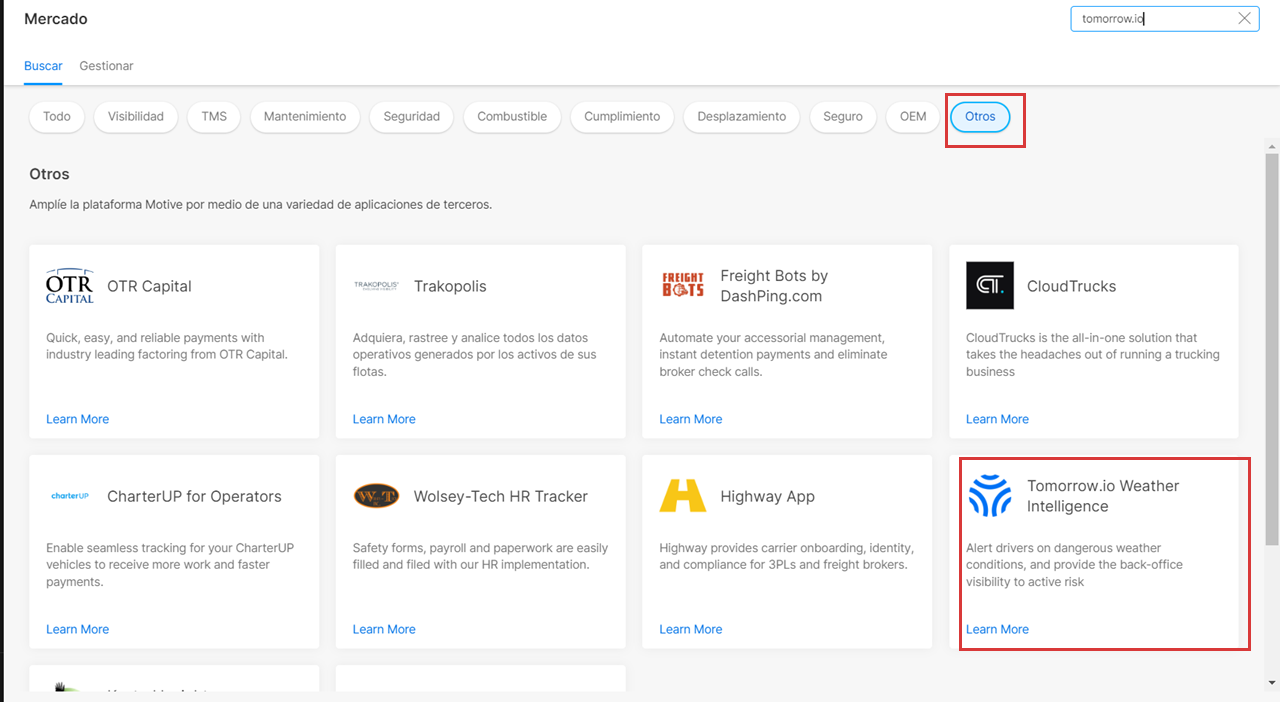Open Learn More for CharterUP for Operators
1280x702 pixels.
click(x=77, y=629)
